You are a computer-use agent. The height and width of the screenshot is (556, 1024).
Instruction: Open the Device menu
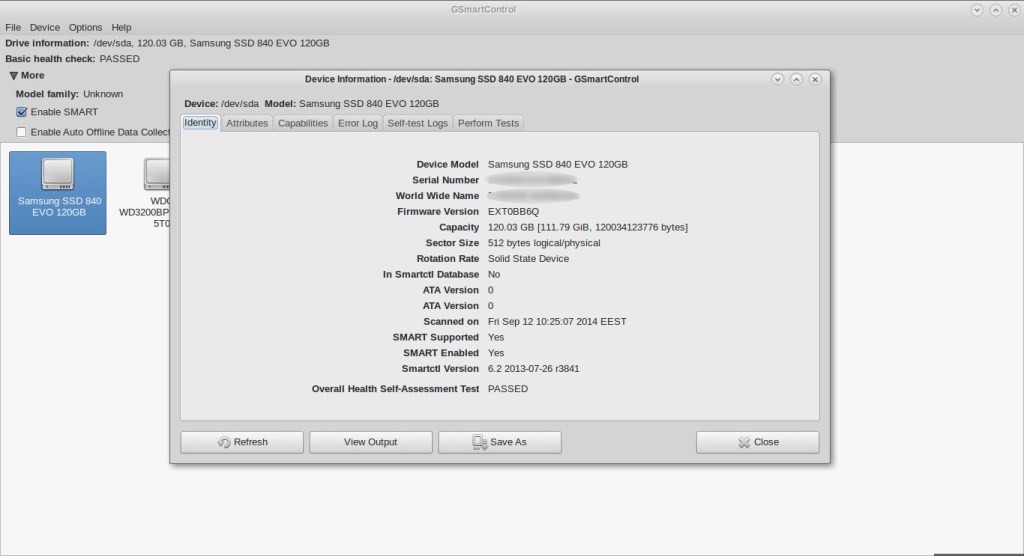pyautogui.click(x=44, y=27)
